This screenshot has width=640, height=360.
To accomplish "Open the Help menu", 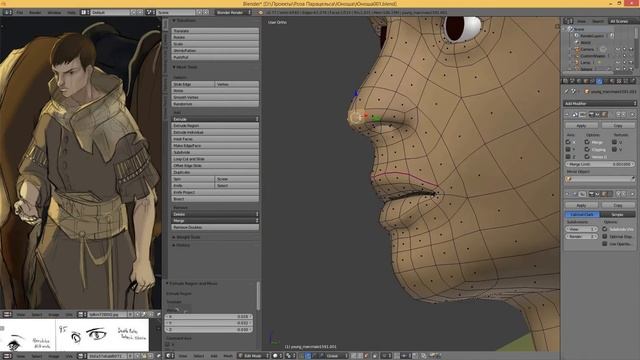I will [x=71, y=13].
